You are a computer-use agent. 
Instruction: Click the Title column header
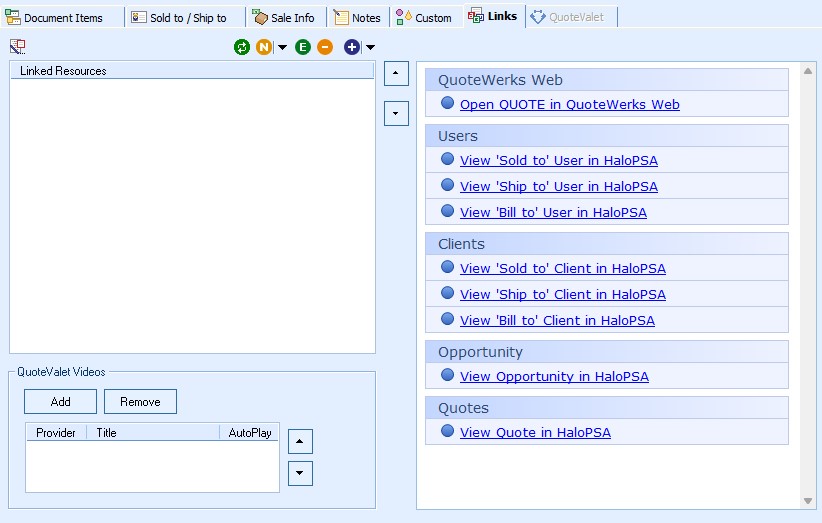(153, 433)
